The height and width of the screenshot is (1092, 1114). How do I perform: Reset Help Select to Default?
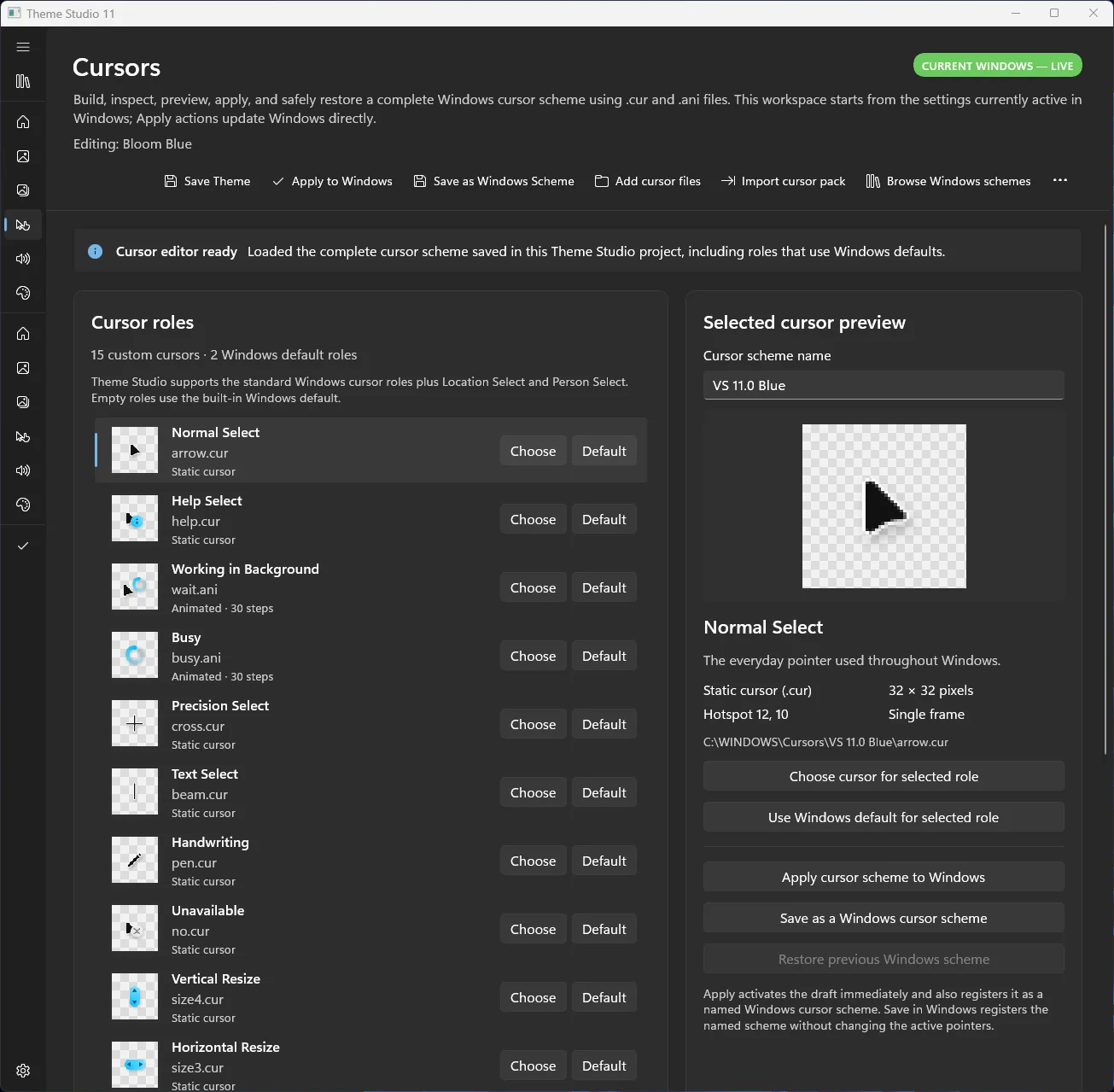tap(604, 519)
